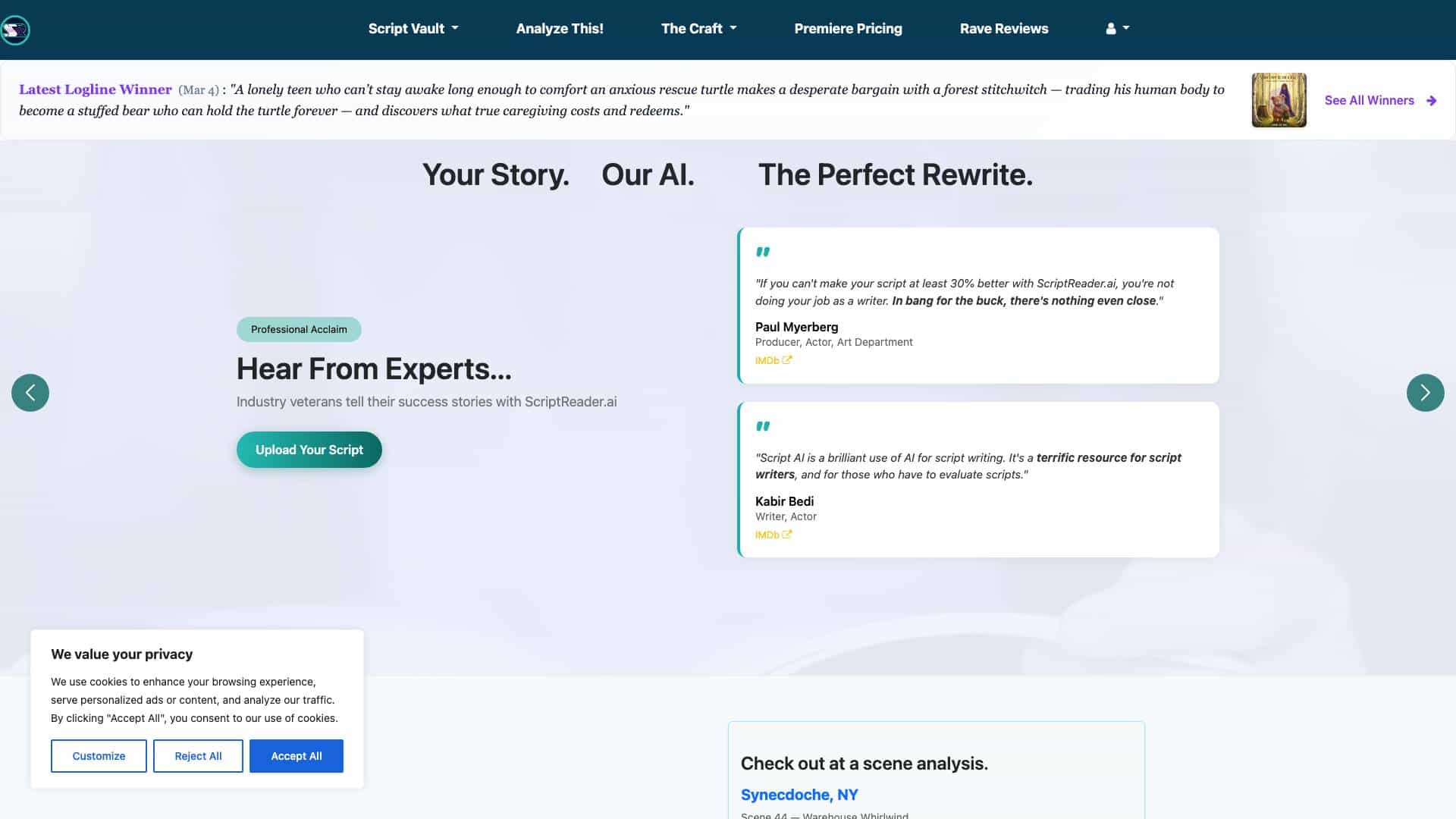Click the Latest Logline Winner heading
Image resolution: width=1456 pixels, height=819 pixels.
(x=96, y=89)
